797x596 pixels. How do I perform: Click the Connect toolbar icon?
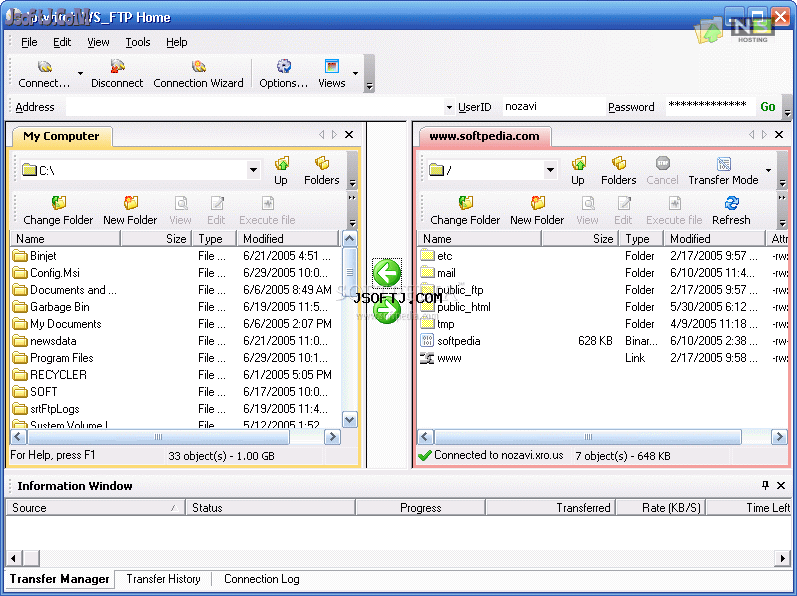[45, 67]
